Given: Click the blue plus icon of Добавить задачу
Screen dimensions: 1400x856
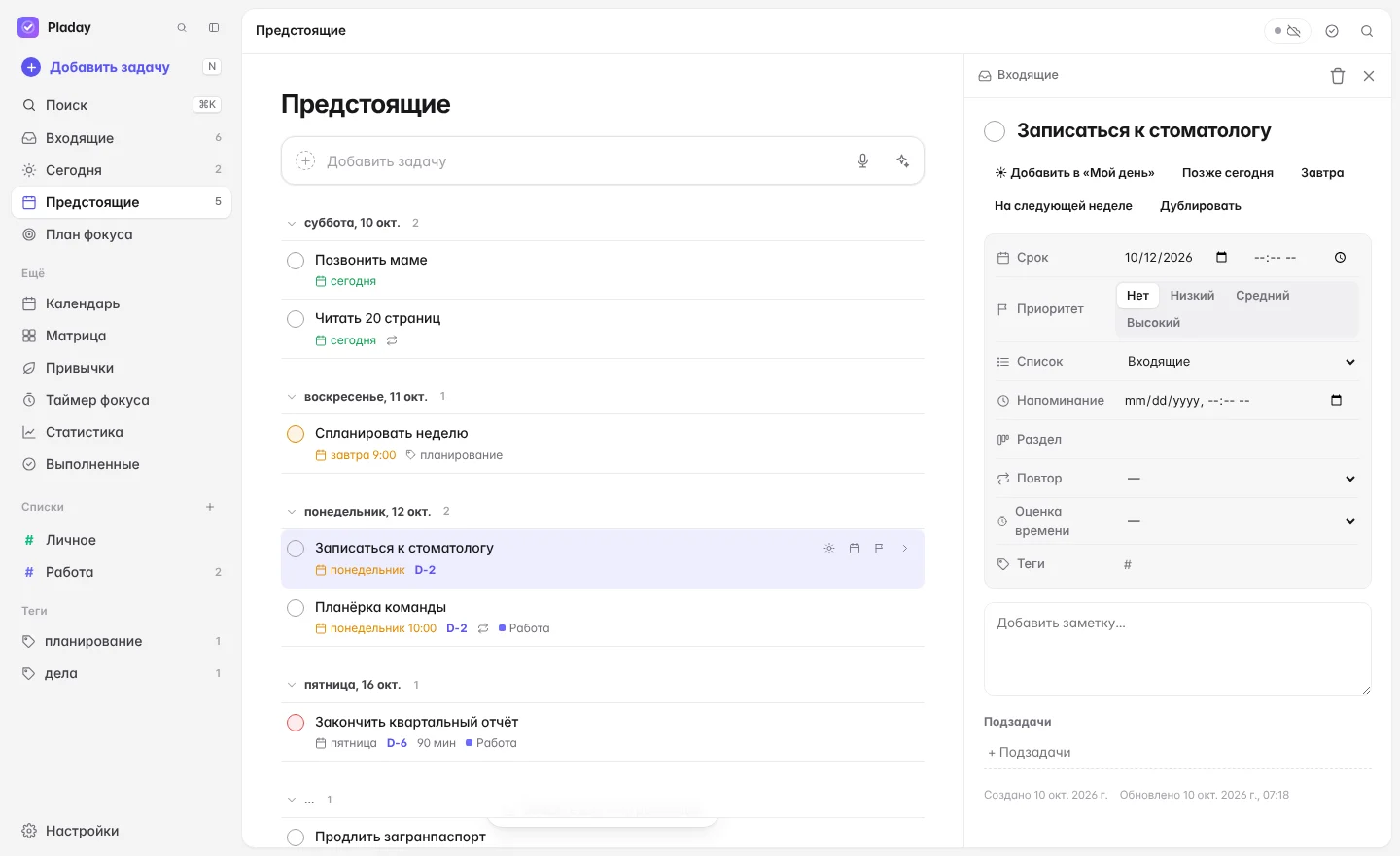Looking at the screenshot, I should (31, 67).
